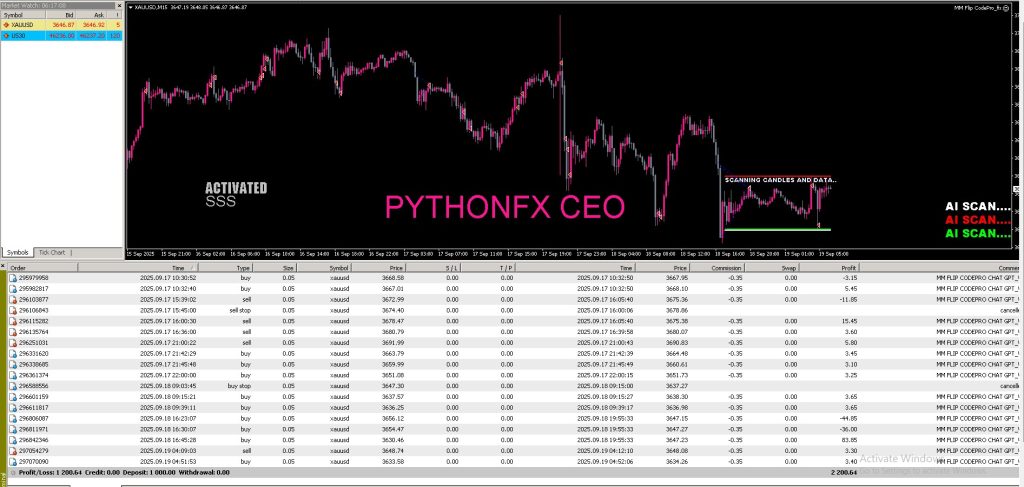The height and width of the screenshot is (487, 1024).
Task: Switch to the Symbols tab
Action: tap(18, 253)
